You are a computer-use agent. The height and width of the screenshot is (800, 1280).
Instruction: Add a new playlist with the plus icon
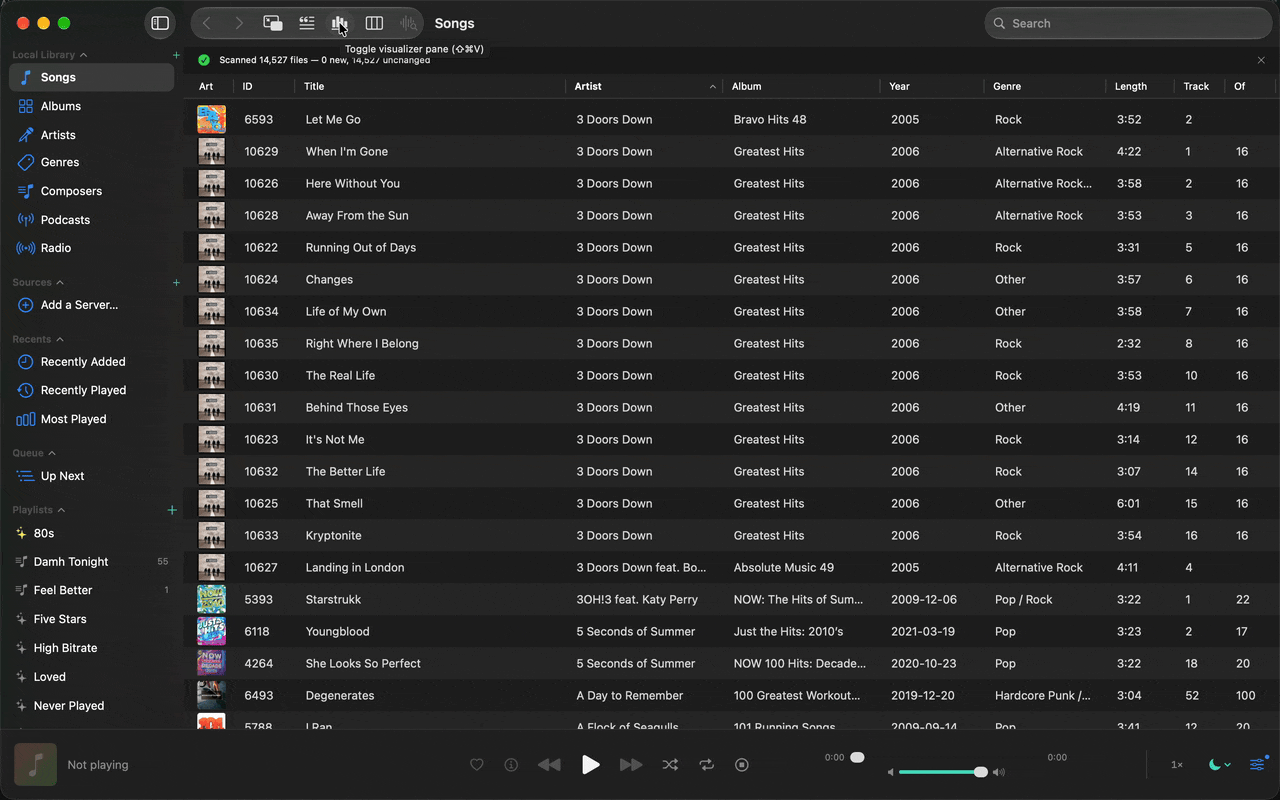point(172,510)
